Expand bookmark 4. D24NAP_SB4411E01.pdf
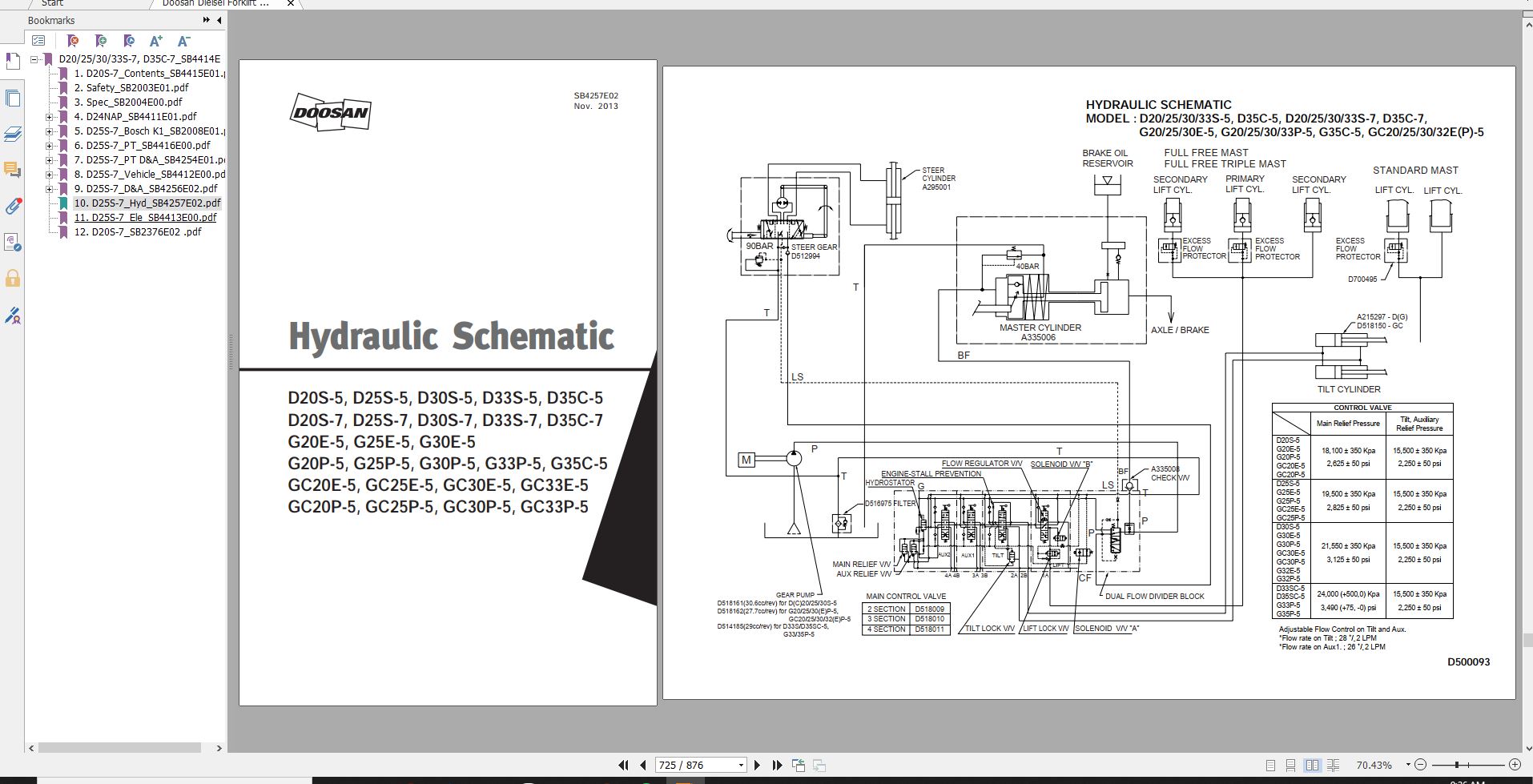Screen dimensions: 1533x784 (50, 116)
